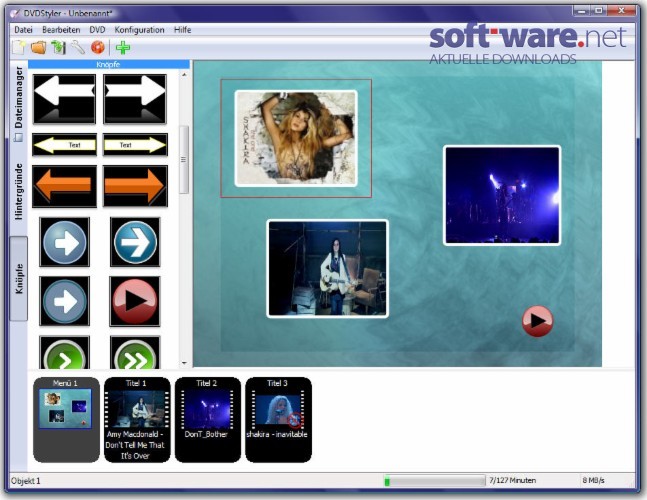647x500 pixels.
Task: Save the project via the toolbar icon
Action: [58, 47]
